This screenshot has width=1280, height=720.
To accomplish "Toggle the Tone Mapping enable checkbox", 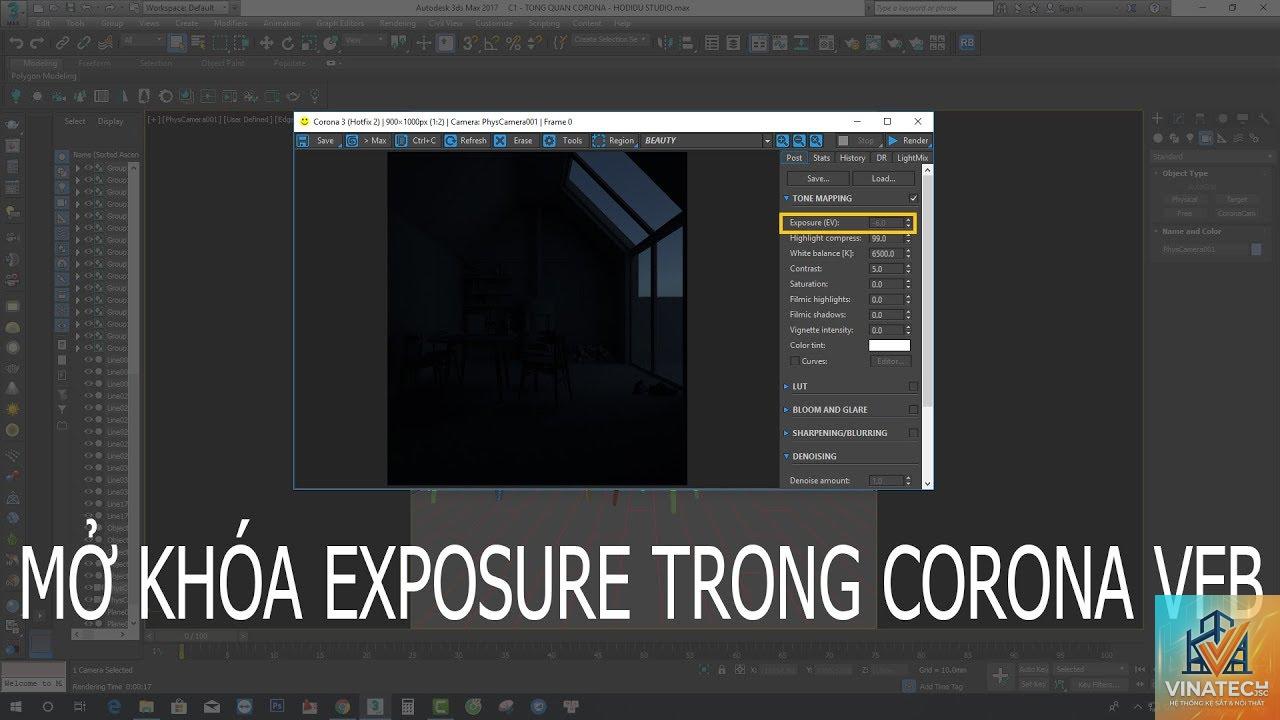I will tap(913, 198).
